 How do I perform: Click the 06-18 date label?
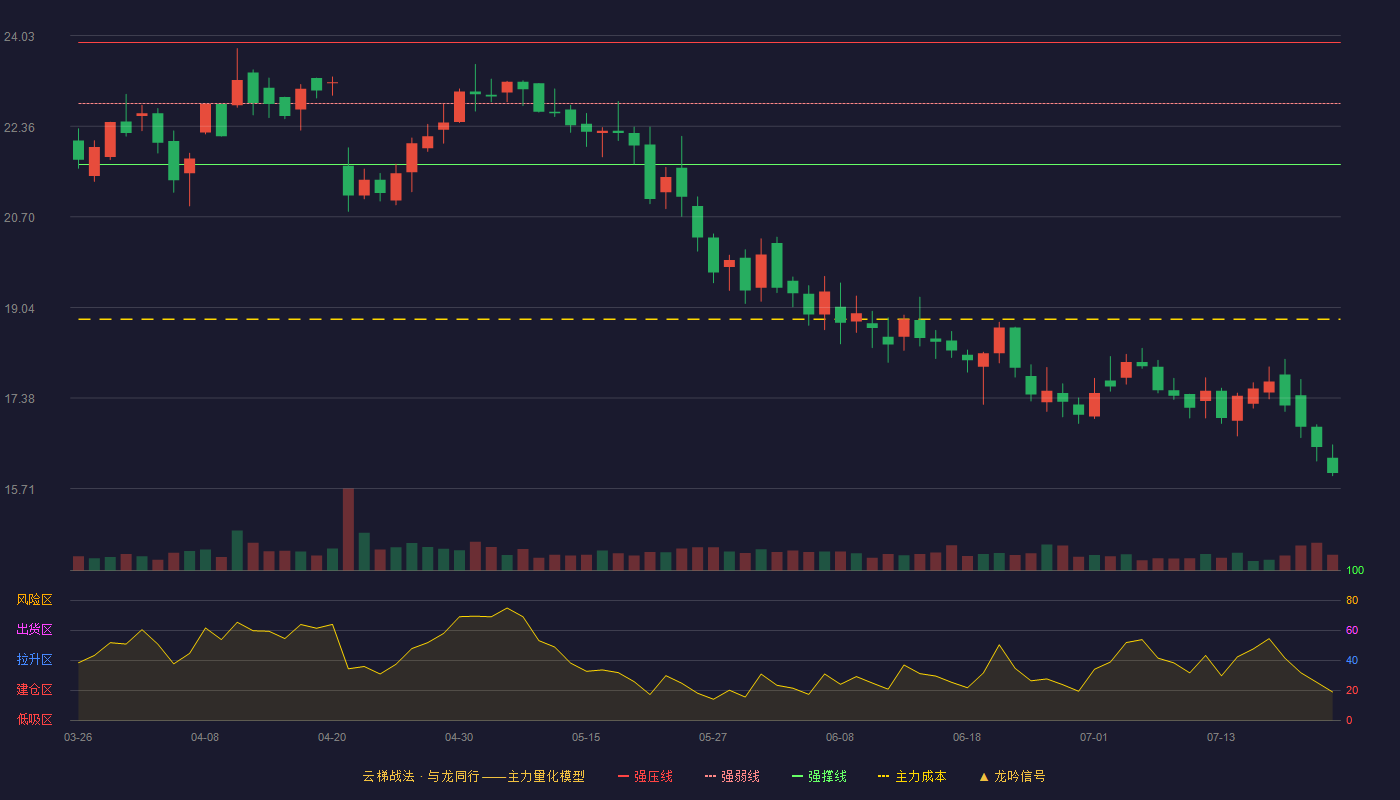coord(967,737)
